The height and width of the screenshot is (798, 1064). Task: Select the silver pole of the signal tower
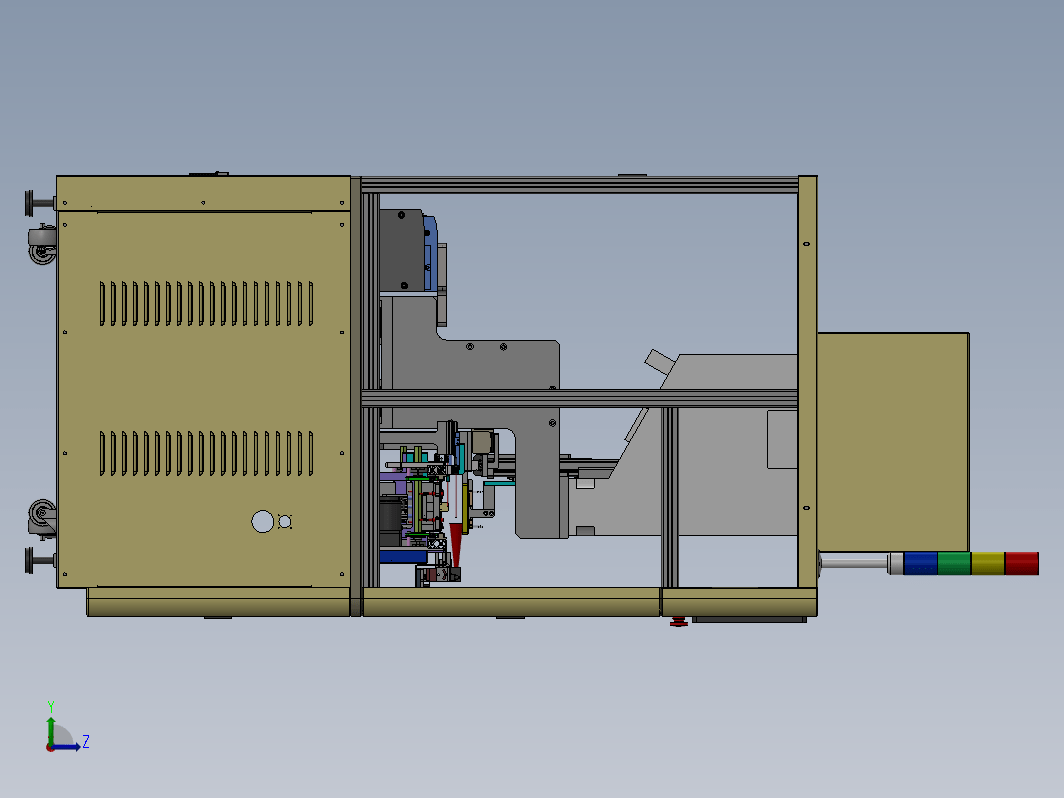pos(854,563)
